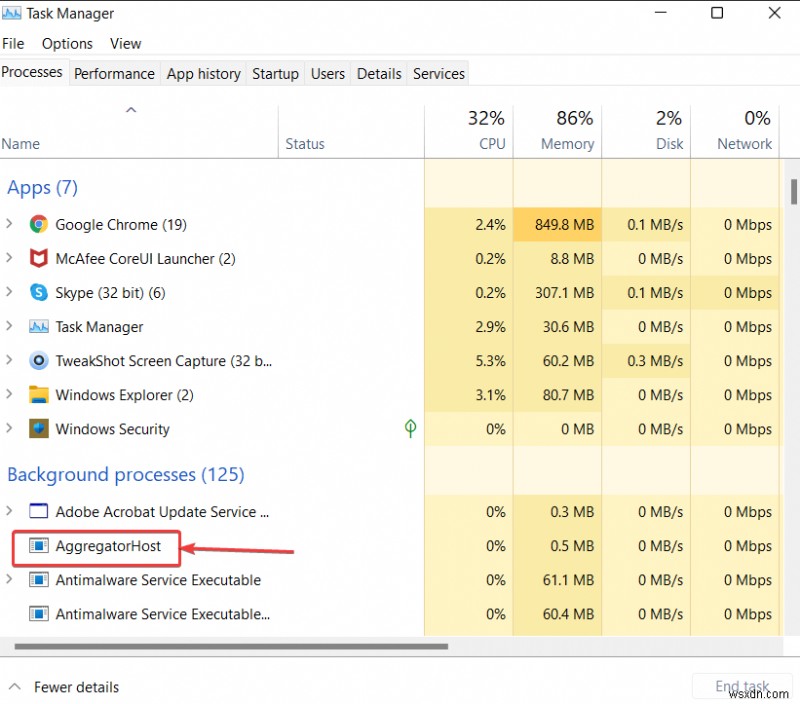Click the Adobe Acrobat Update Service icon
The image size is (800, 704).
click(39, 512)
